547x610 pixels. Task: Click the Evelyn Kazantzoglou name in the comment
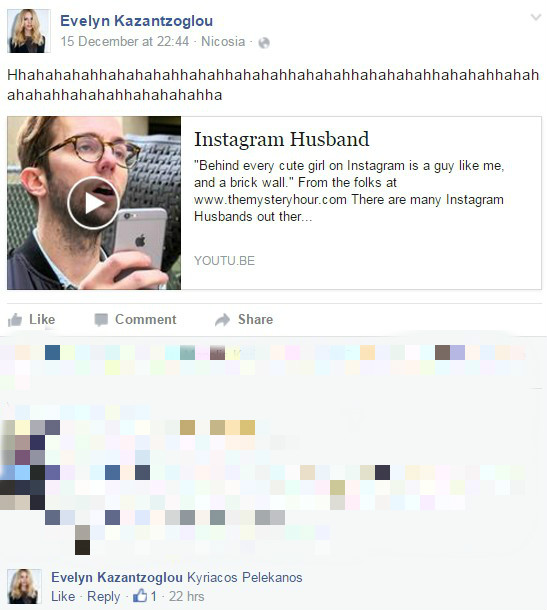(117, 577)
